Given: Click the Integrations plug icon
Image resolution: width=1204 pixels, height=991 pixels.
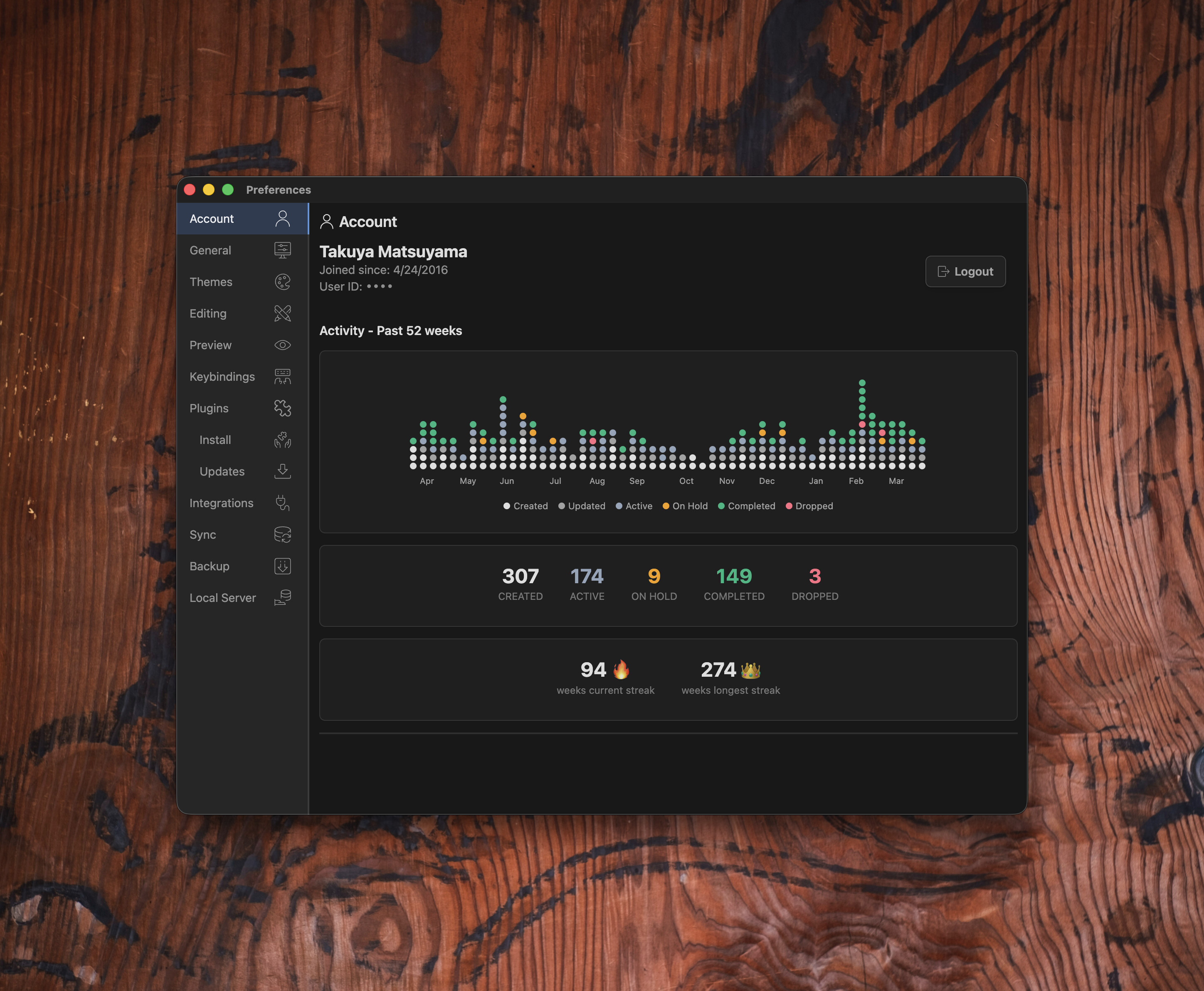Looking at the screenshot, I should 282,503.
